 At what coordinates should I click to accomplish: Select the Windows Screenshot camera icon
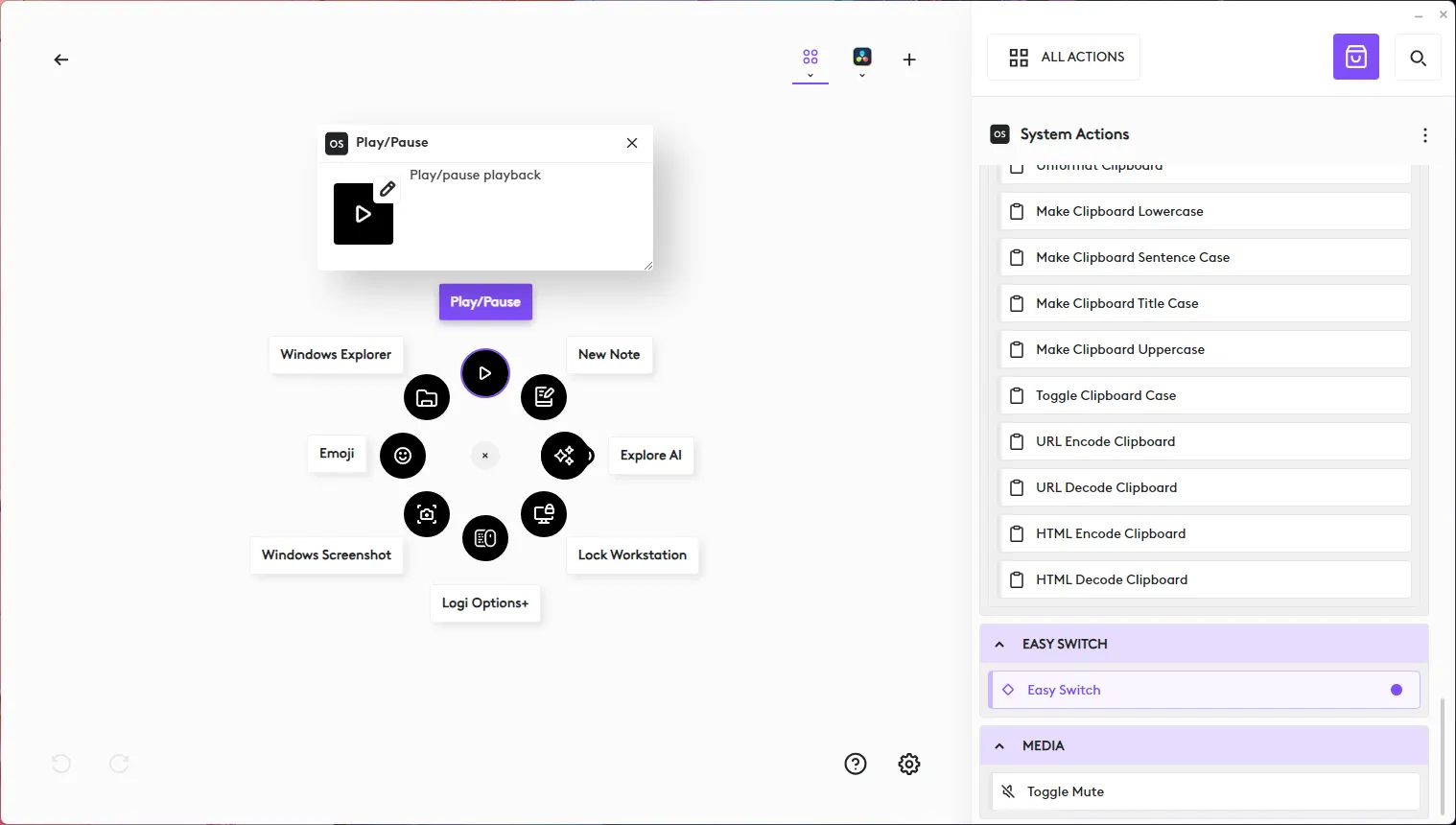pyautogui.click(x=427, y=514)
